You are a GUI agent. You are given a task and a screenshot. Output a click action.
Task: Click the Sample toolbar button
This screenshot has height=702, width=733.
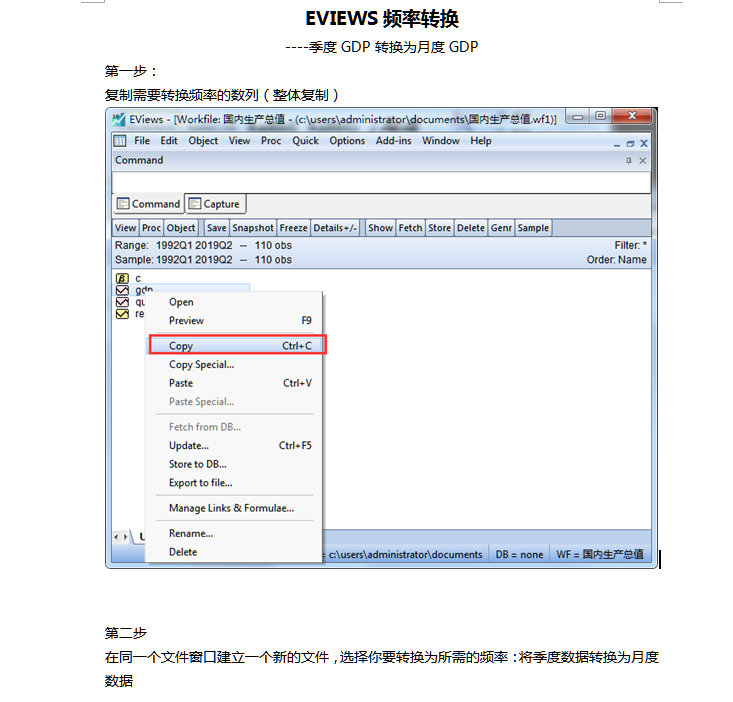click(x=533, y=228)
